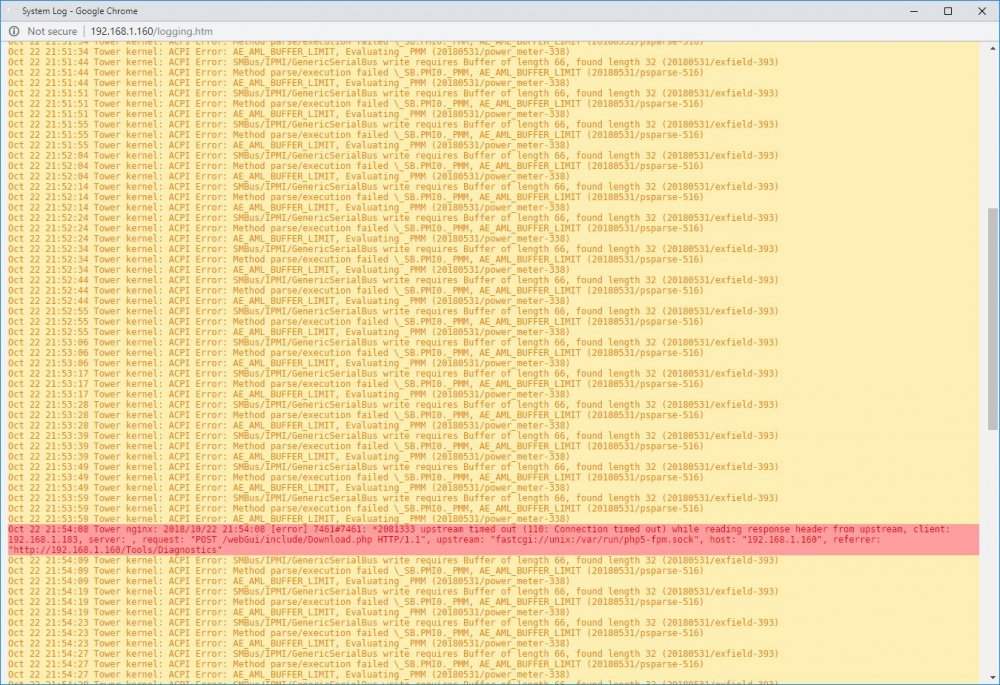Screen dimensions: 1000x685
Task: Click the 'Not secure' label in the address bar
Action: pyautogui.click(x=52, y=31)
